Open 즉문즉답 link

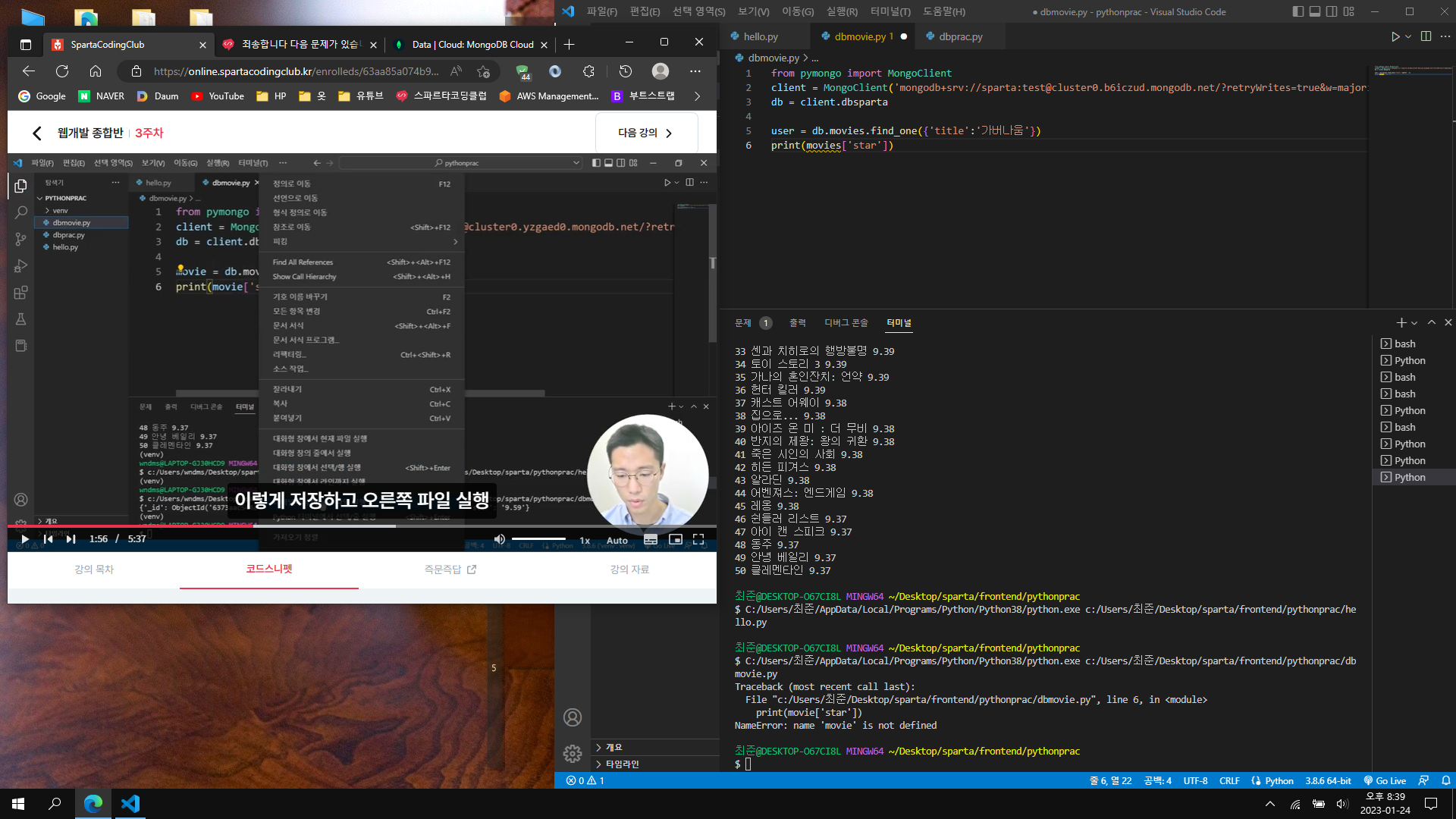450,570
